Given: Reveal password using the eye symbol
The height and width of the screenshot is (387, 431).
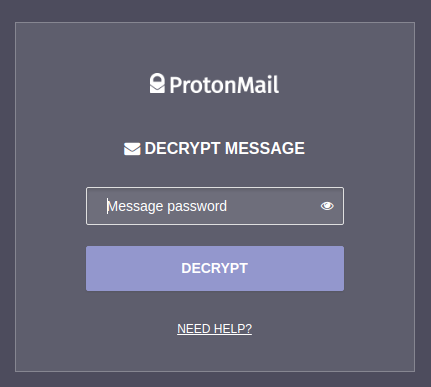Looking at the screenshot, I should (327, 206).
